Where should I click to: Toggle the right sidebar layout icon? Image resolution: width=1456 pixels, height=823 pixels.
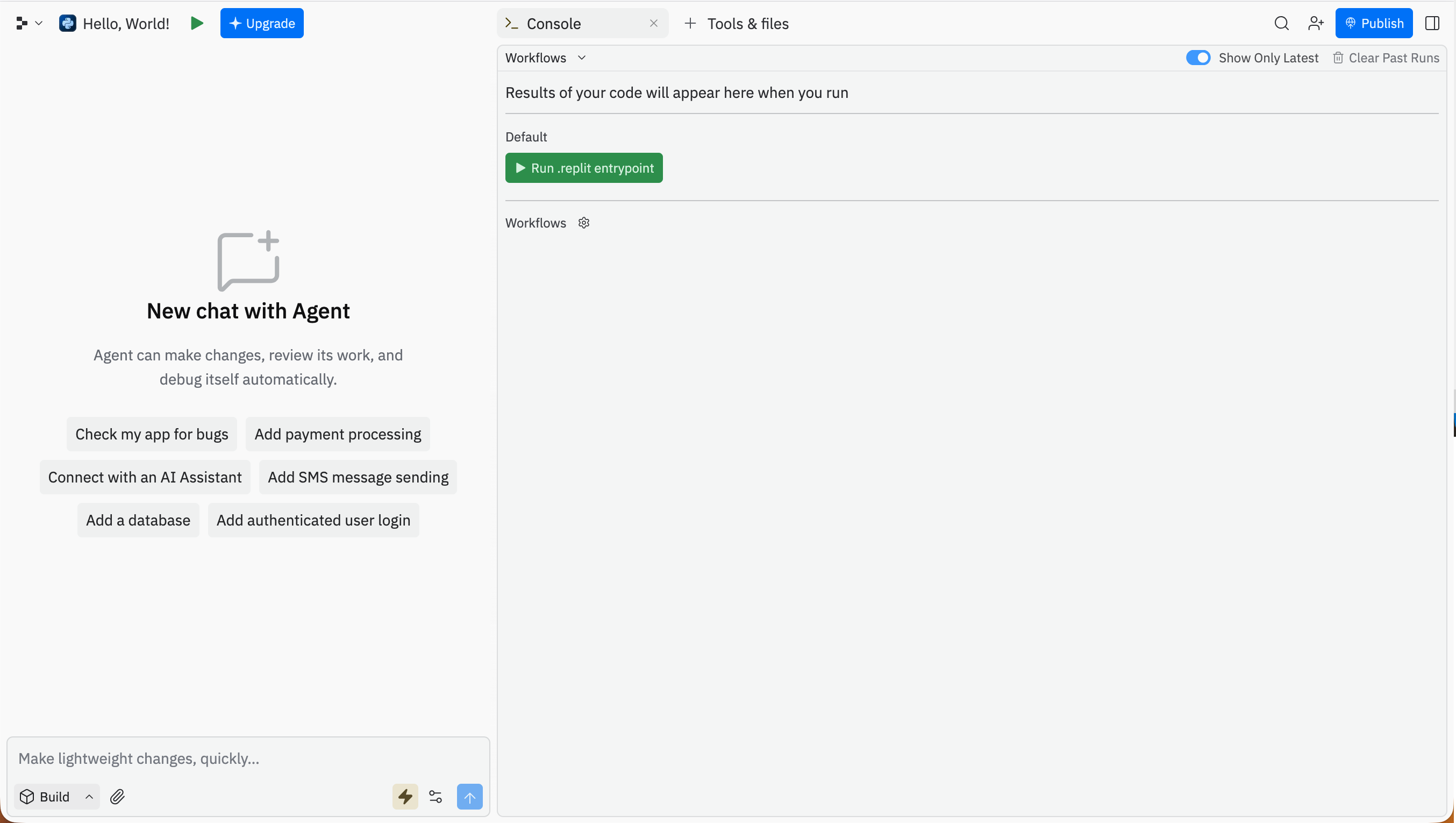pyautogui.click(x=1433, y=23)
